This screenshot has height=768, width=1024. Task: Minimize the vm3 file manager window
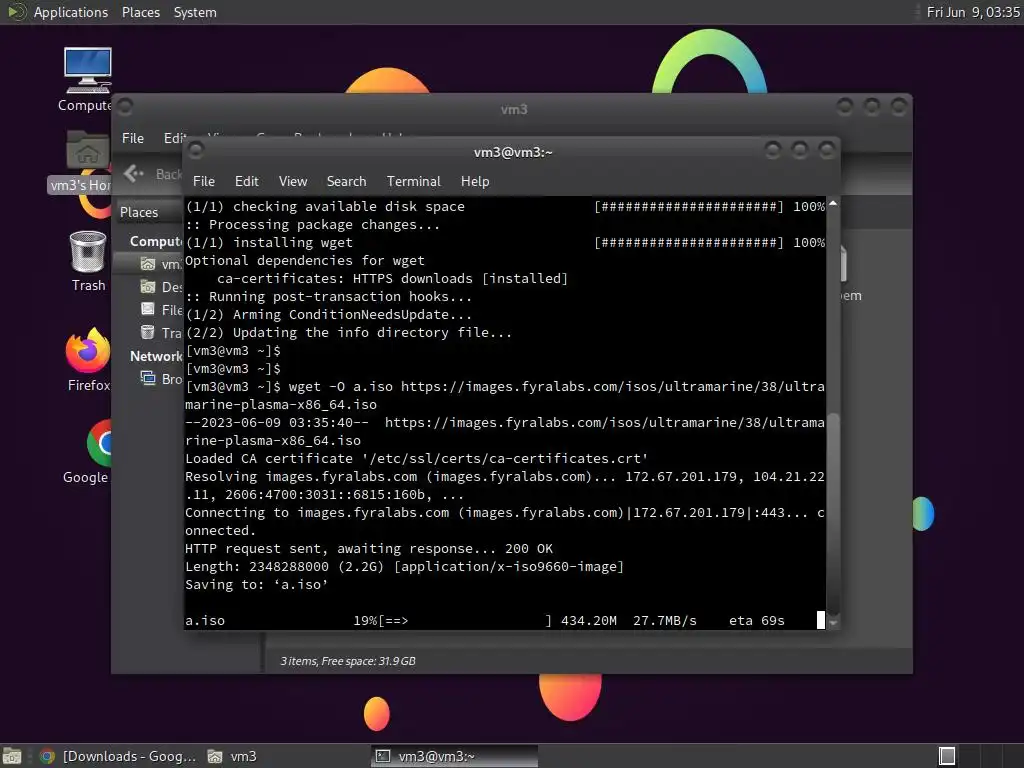tap(844, 106)
